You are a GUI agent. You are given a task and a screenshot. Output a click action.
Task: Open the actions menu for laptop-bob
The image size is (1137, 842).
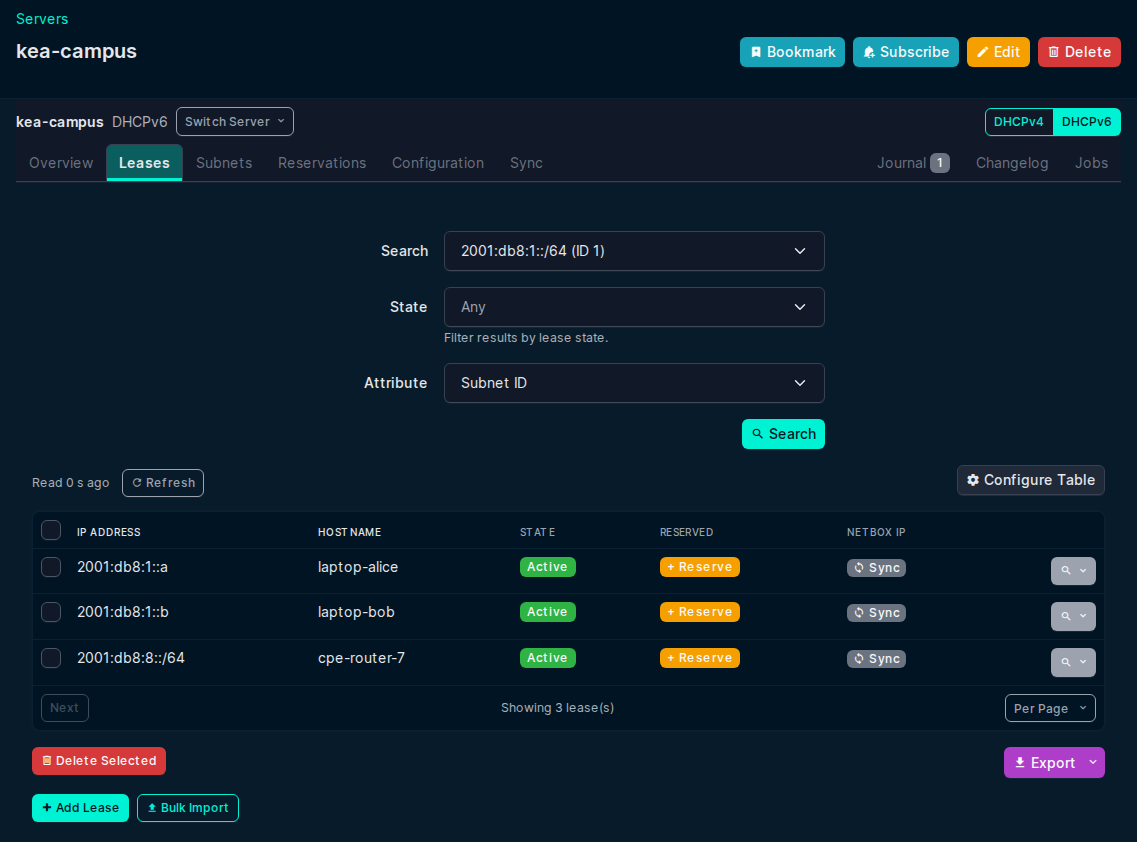tap(1073, 616)
